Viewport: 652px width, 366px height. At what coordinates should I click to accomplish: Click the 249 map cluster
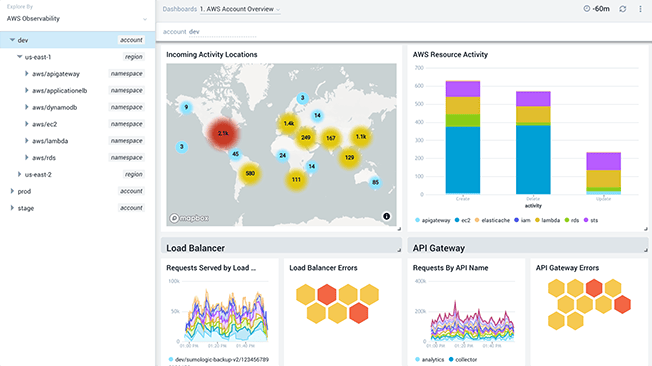[x=306, y=137]
